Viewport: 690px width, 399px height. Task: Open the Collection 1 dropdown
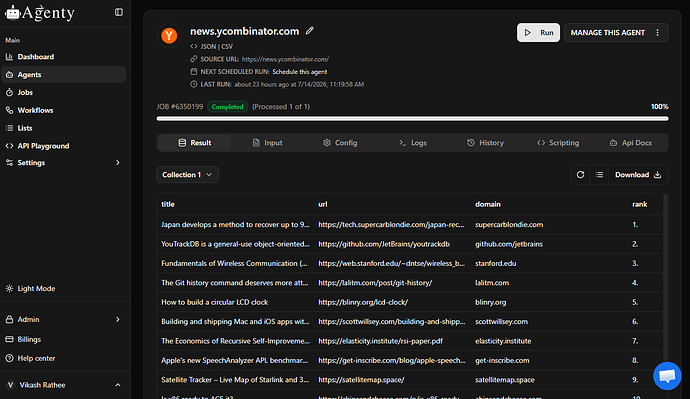(x=187, y=175)
